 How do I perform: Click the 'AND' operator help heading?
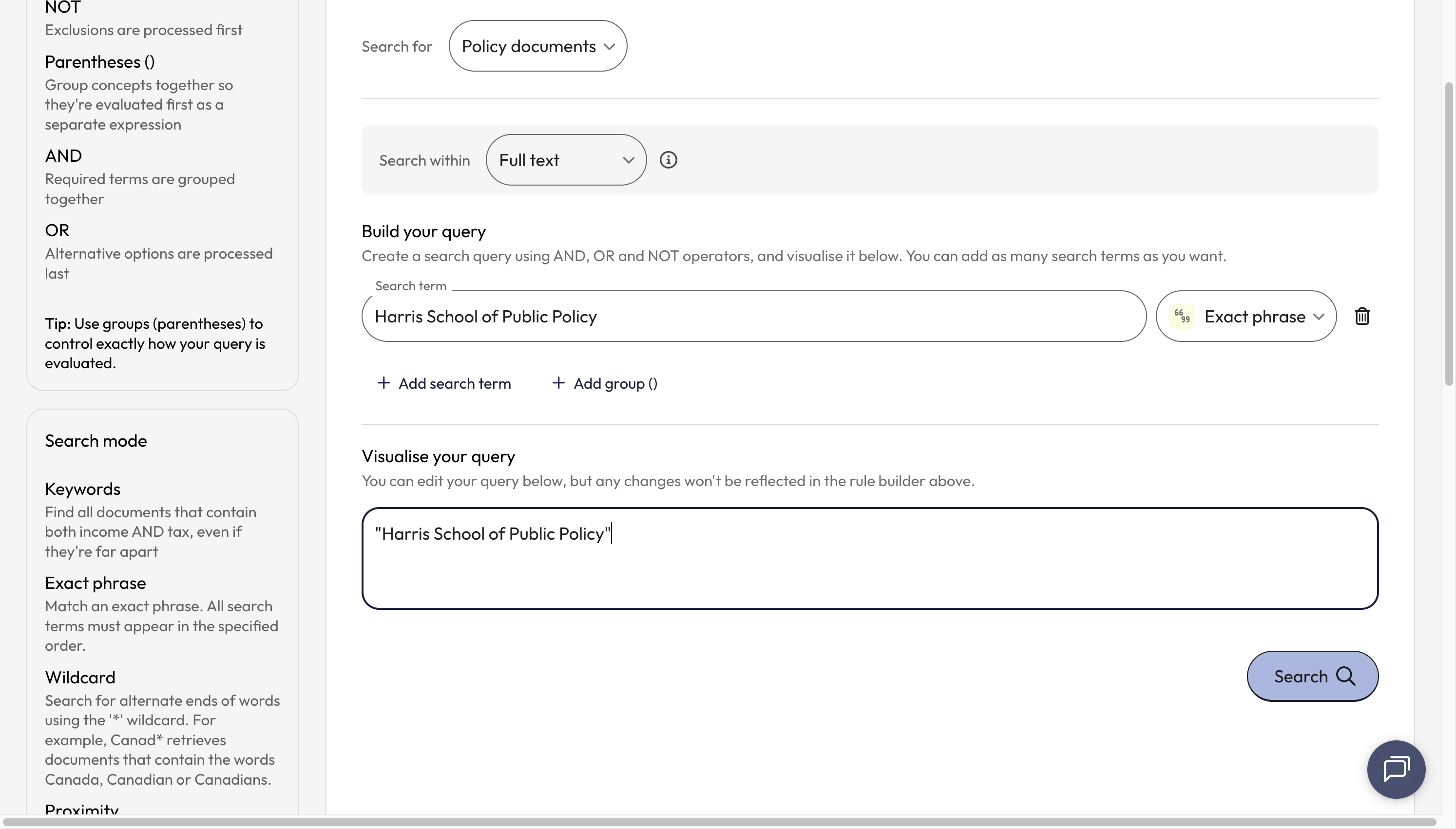(x=63, y=156)
